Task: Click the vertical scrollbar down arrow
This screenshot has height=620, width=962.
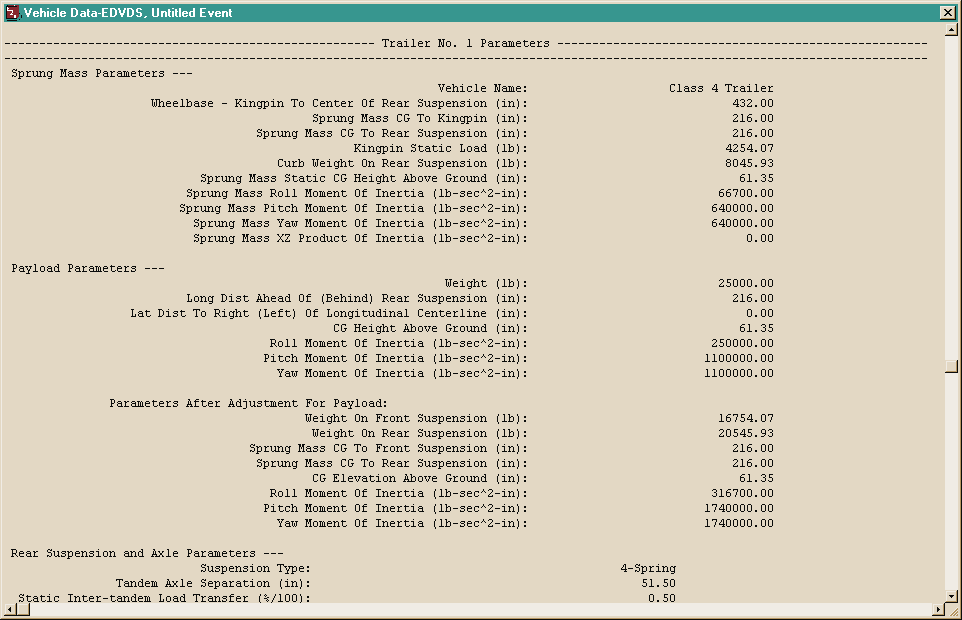Action: click(952, 596)
